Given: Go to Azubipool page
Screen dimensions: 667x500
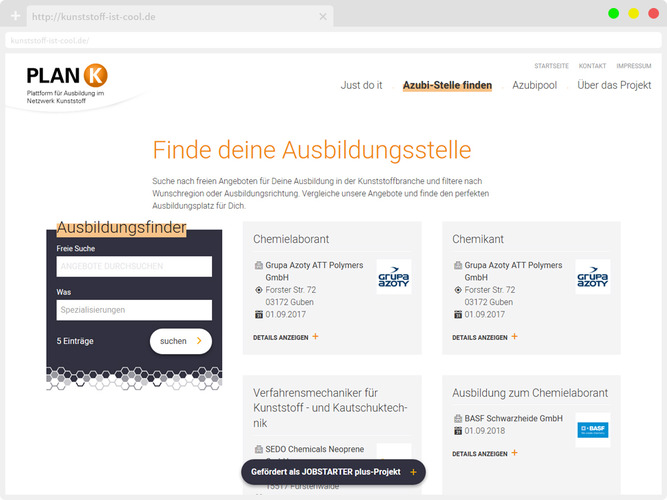Looking at the screenshot, I should tap(534, 86).
